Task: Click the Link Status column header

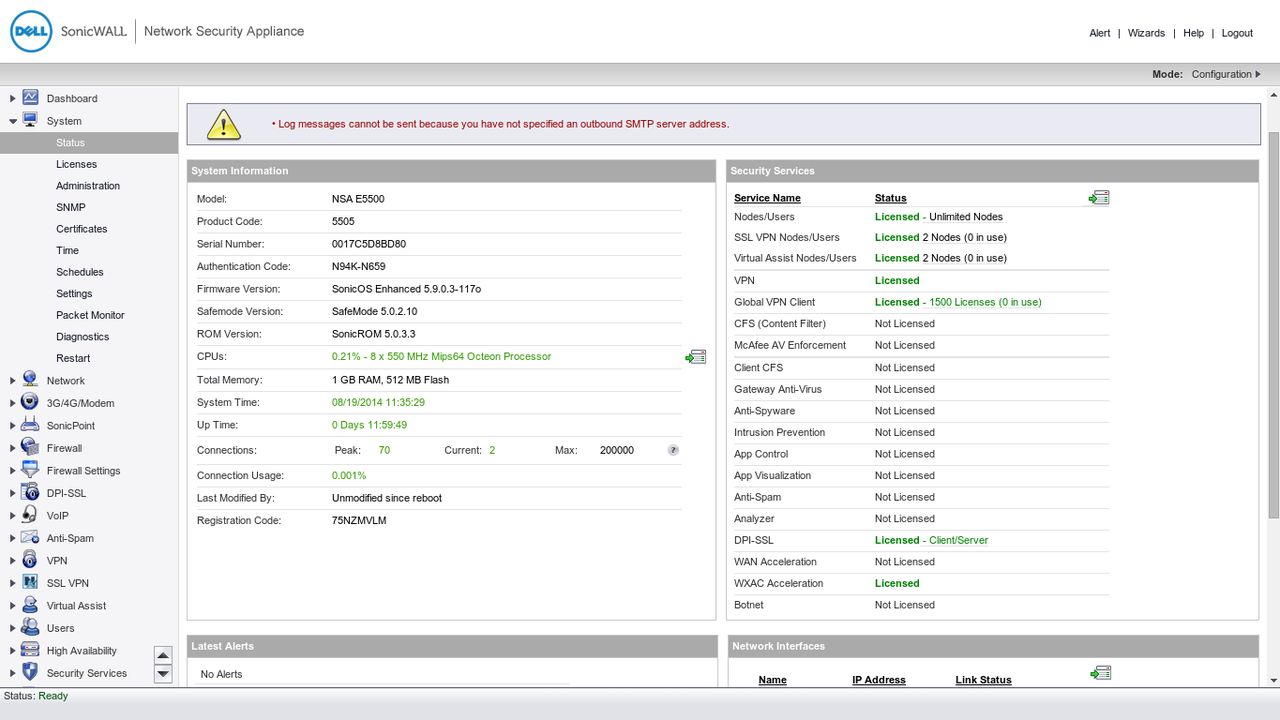Action: 983,680
